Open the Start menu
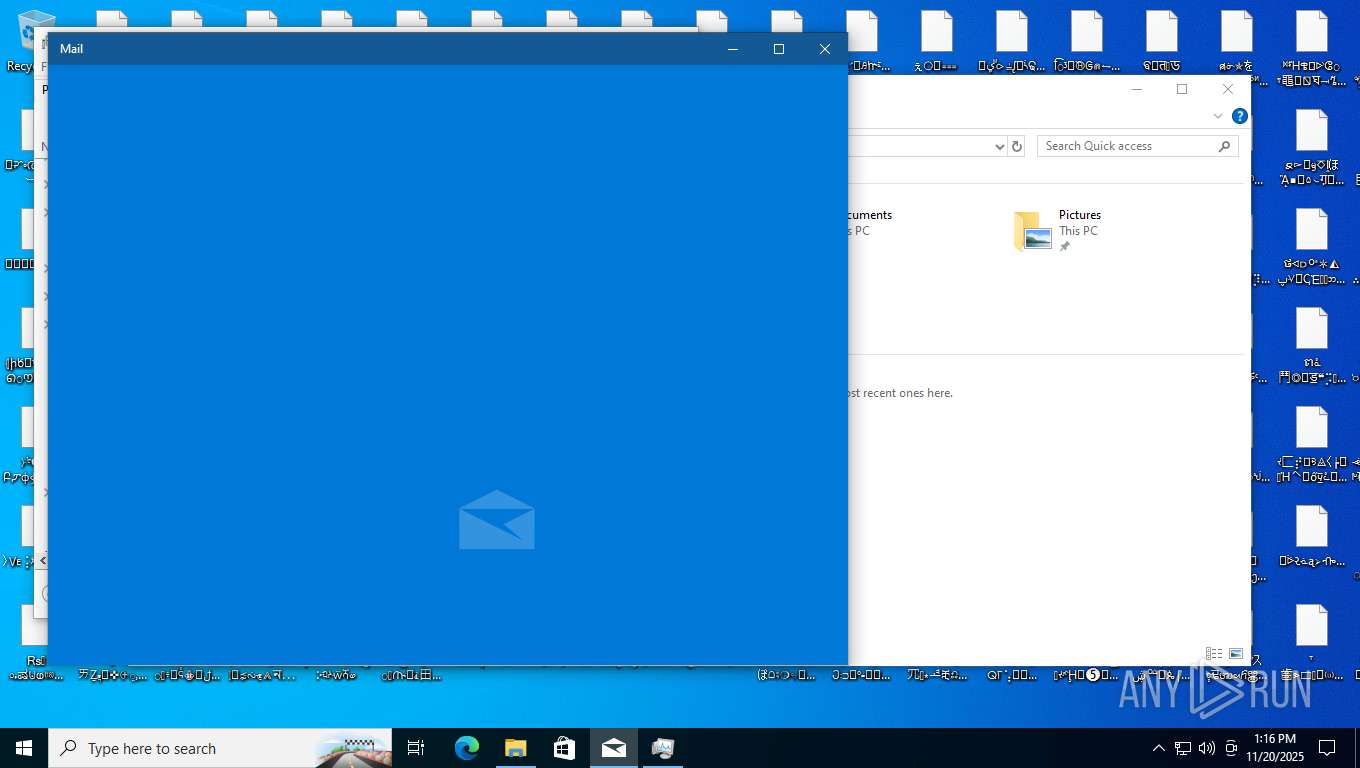The height and width of the screenshot is (768, 1360). point(24,748)
